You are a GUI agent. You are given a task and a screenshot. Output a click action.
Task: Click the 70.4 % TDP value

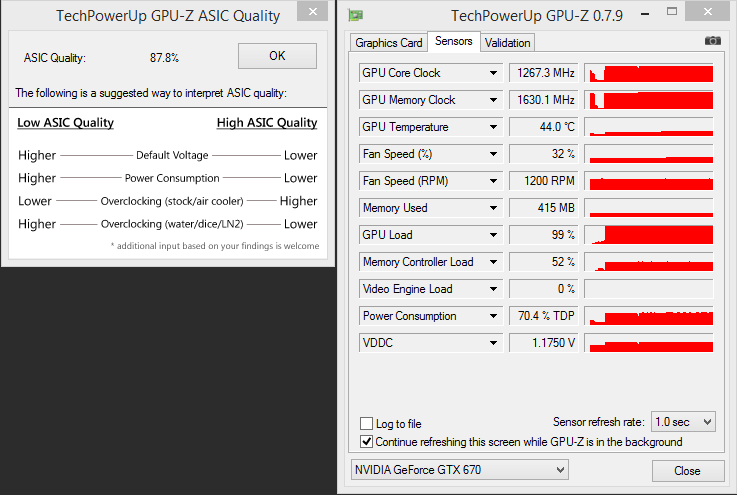coord(544,316)
